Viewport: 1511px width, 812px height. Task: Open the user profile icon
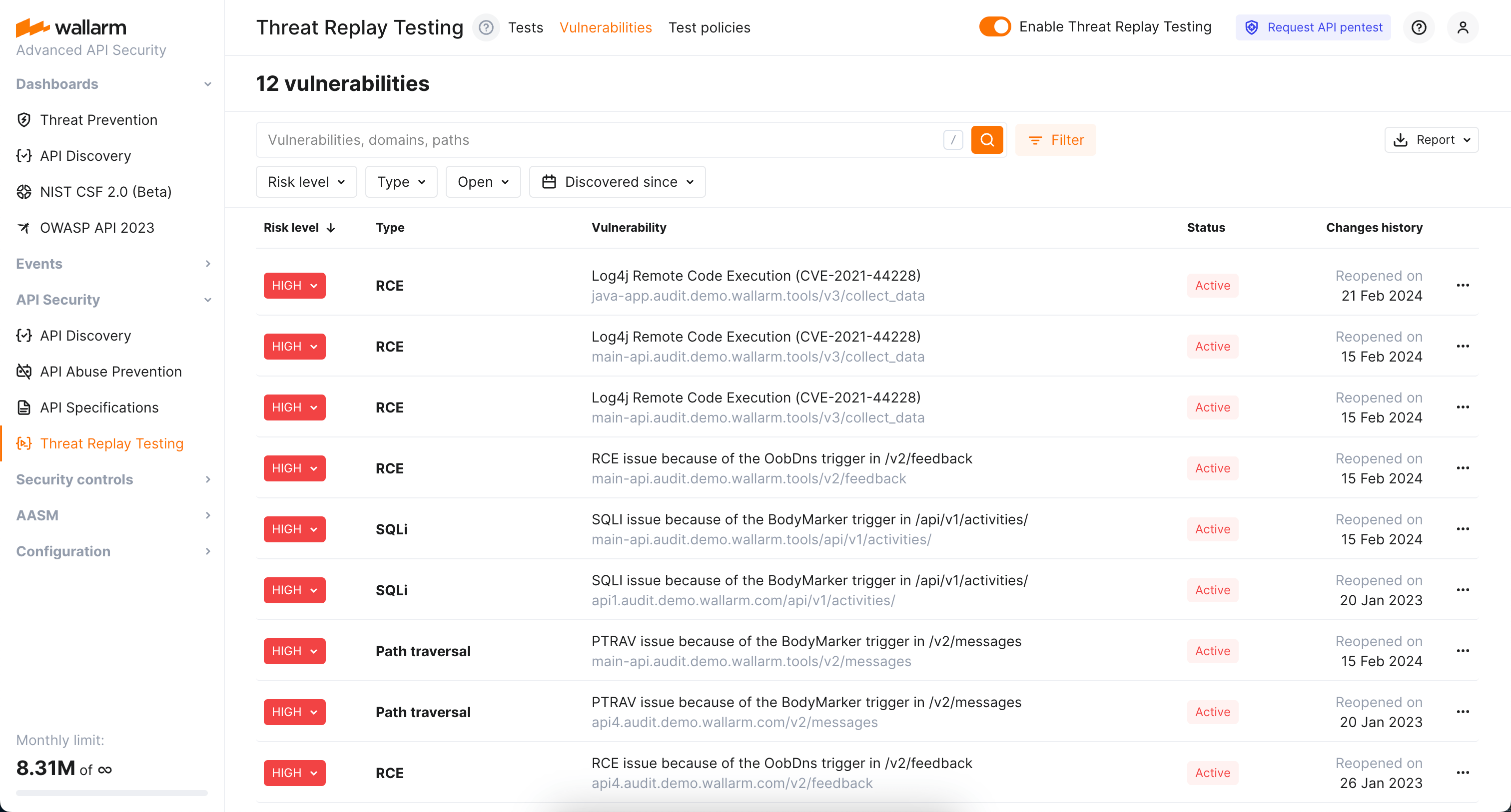1463,27
